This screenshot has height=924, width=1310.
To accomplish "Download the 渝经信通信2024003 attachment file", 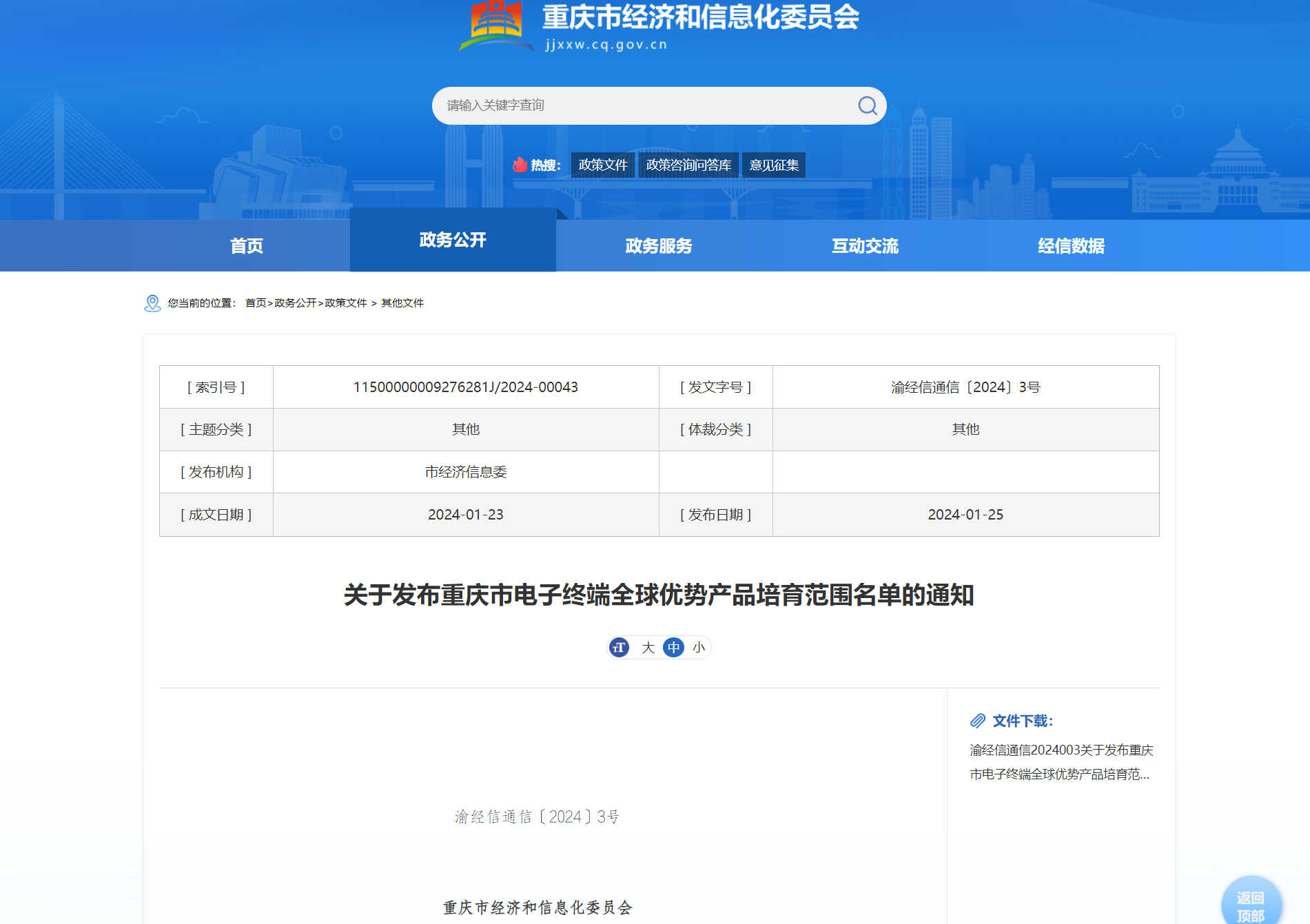I will click(1061, 762).
